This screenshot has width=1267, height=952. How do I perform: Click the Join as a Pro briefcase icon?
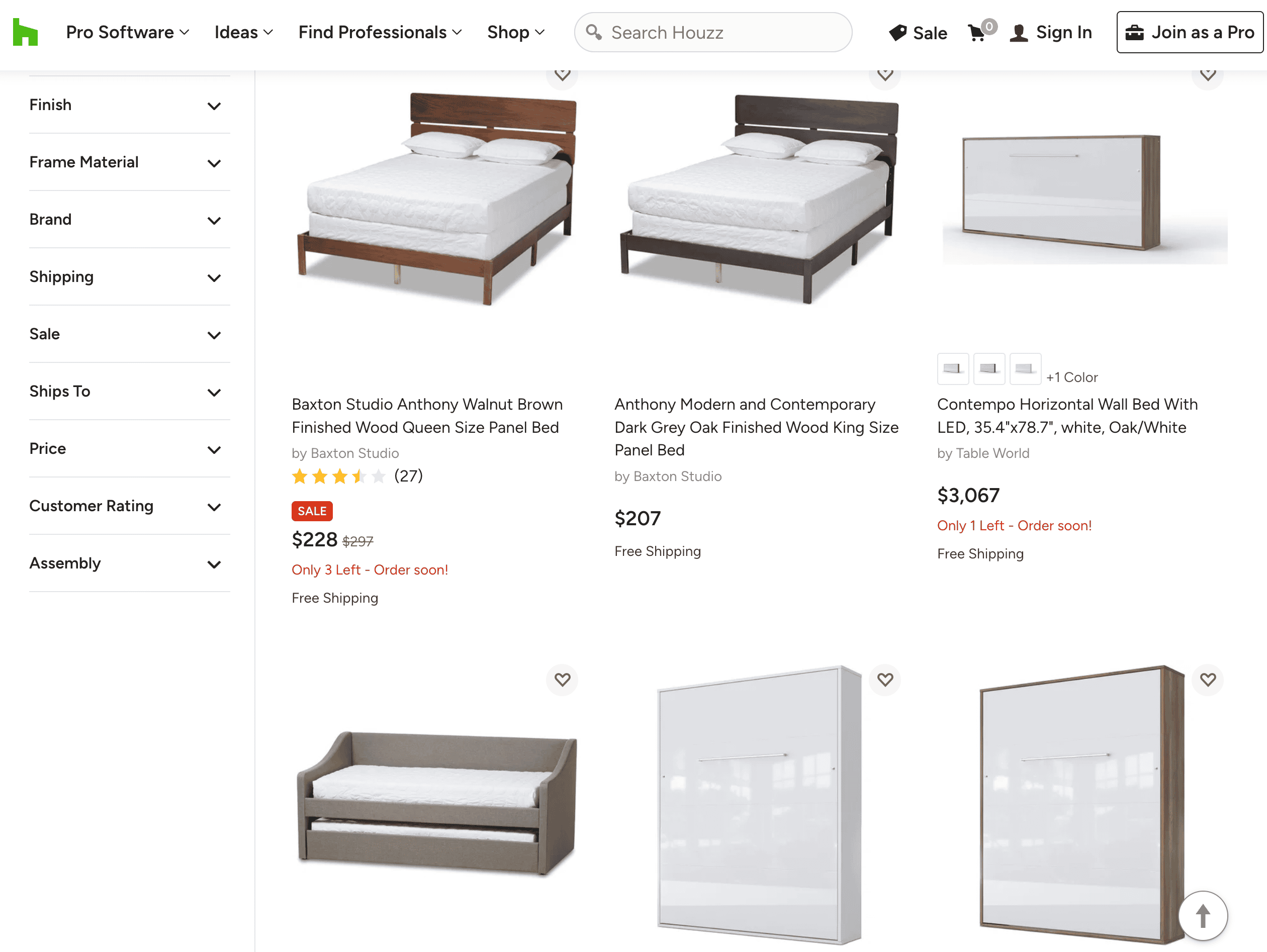coord(1134,33)
